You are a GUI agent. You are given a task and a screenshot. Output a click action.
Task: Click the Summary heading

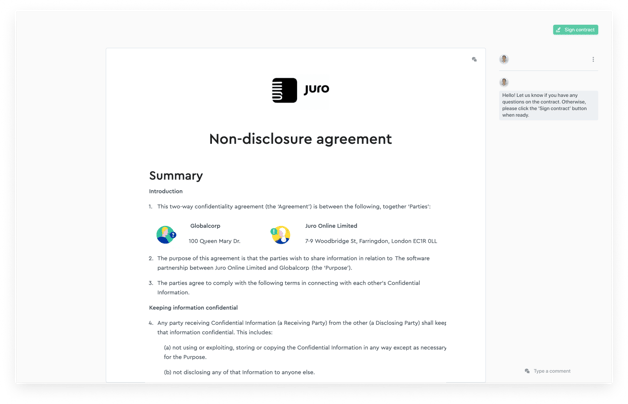tap(176, 175)
